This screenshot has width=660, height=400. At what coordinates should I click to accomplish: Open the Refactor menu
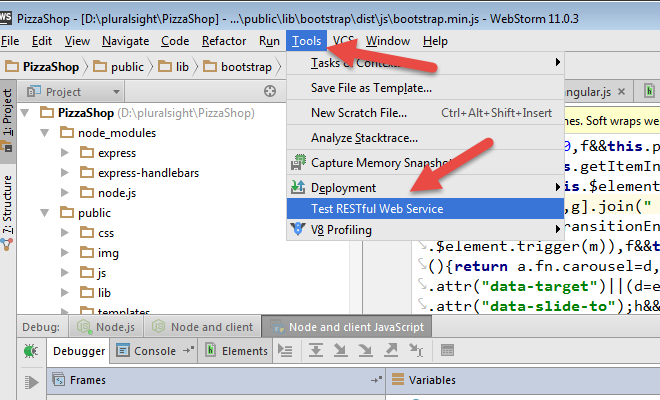pyautogui.click(x=224, y=41)
